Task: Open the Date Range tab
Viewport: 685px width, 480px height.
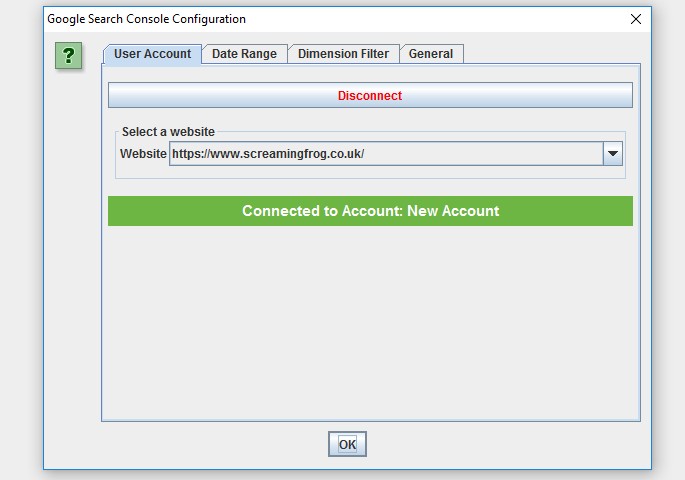Action: (244, 54)
